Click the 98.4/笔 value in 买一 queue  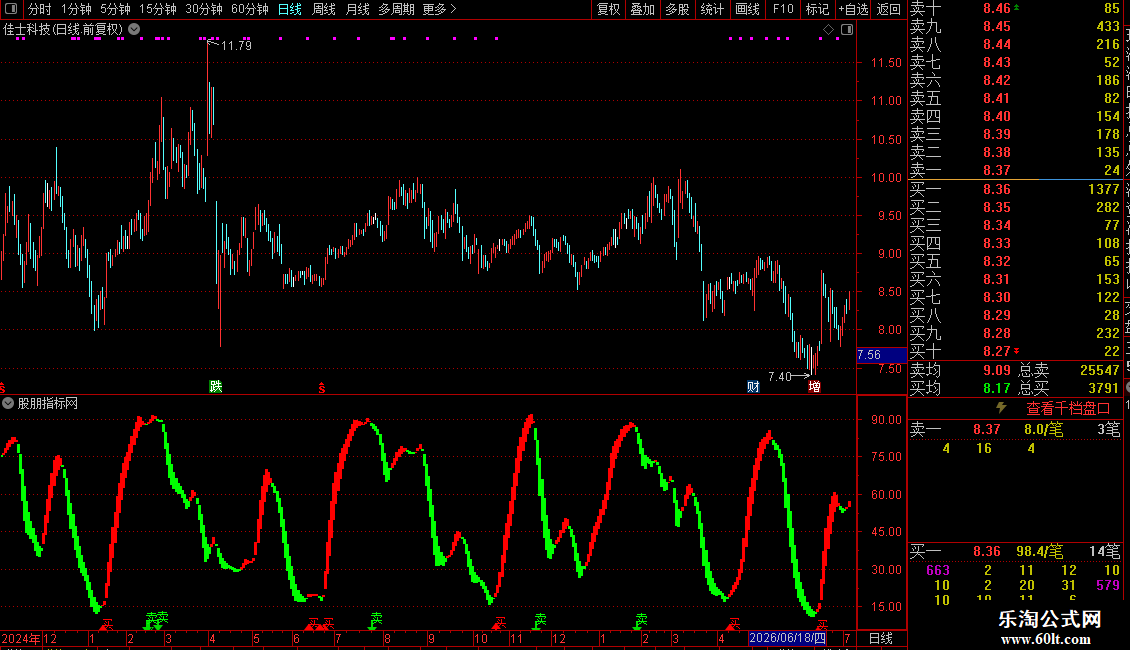click(1039, 551)
